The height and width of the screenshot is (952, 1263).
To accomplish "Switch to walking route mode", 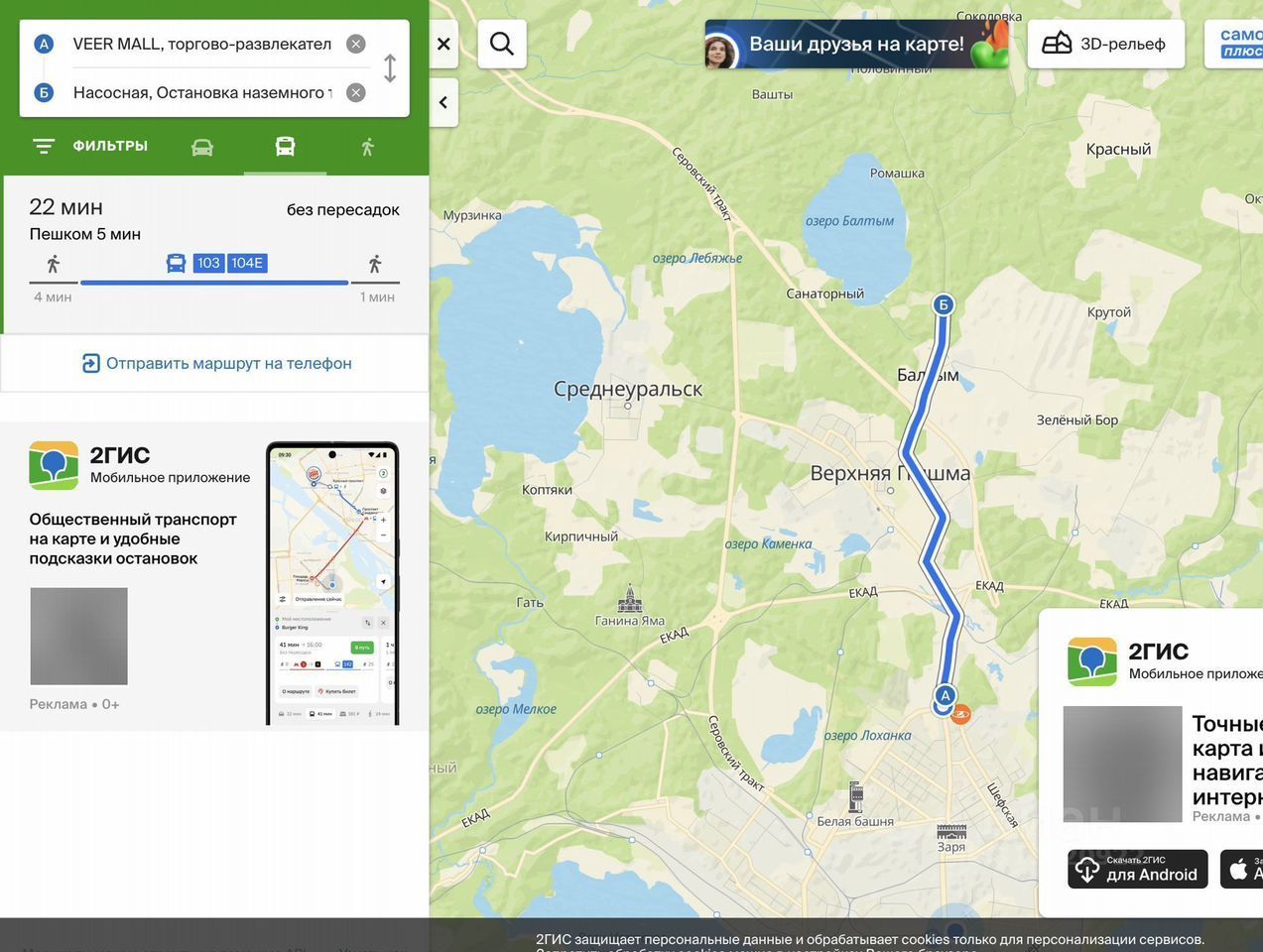I will 368,147.
